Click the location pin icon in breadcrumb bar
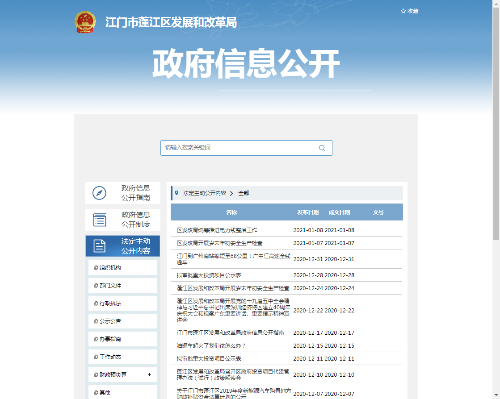This screenshot has height=399, width=500. coord(177,193)
